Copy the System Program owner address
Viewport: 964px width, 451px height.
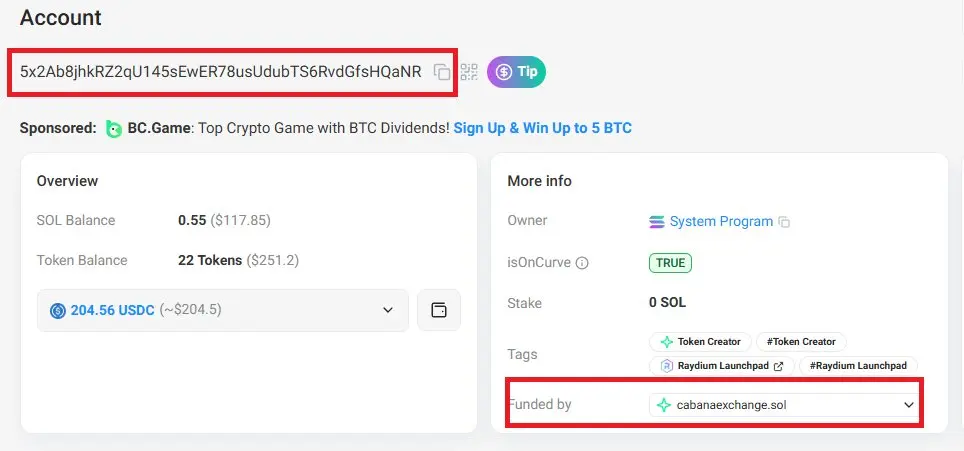[784, 222]
